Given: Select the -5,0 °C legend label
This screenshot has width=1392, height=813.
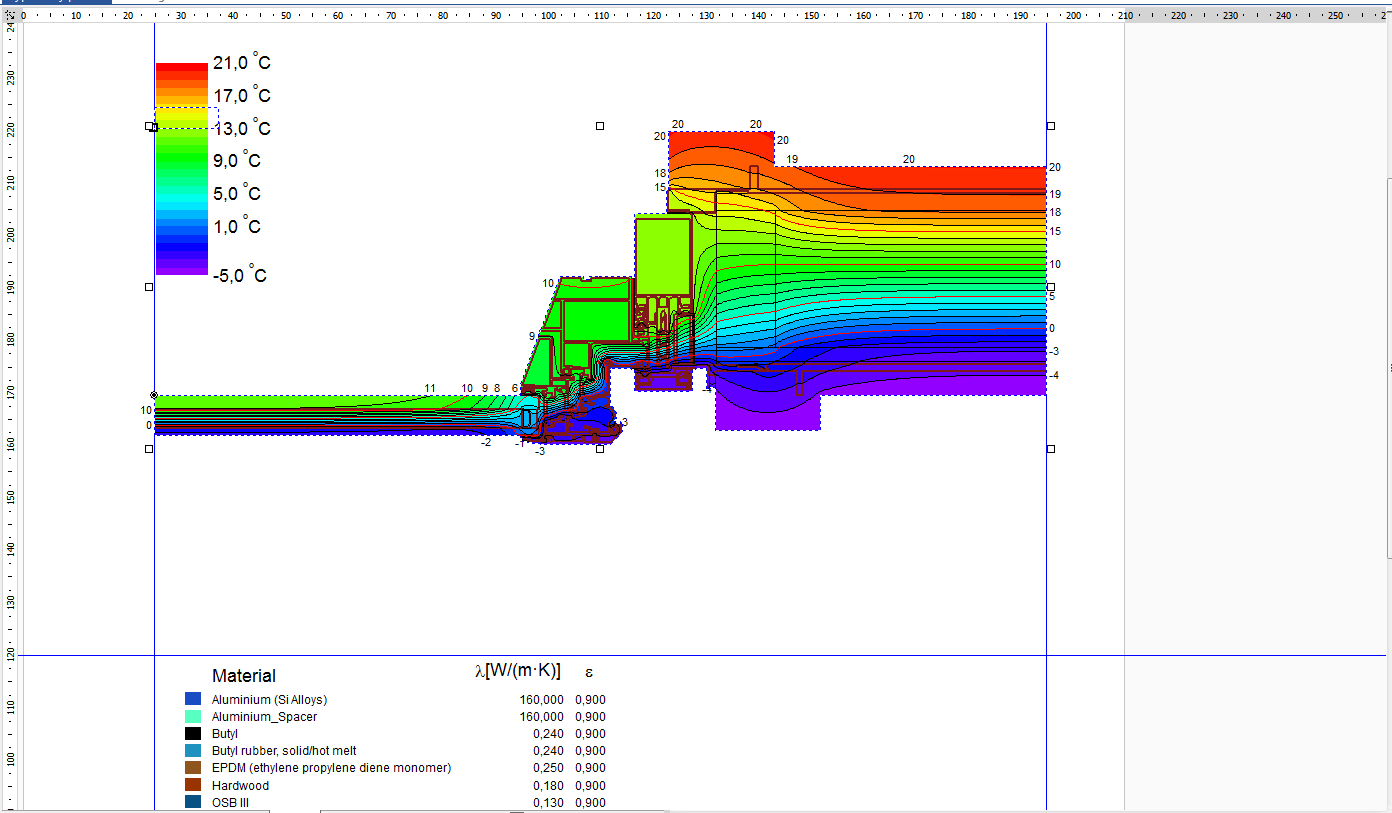Looking at the screenshot, I should [x=240, y=276].
